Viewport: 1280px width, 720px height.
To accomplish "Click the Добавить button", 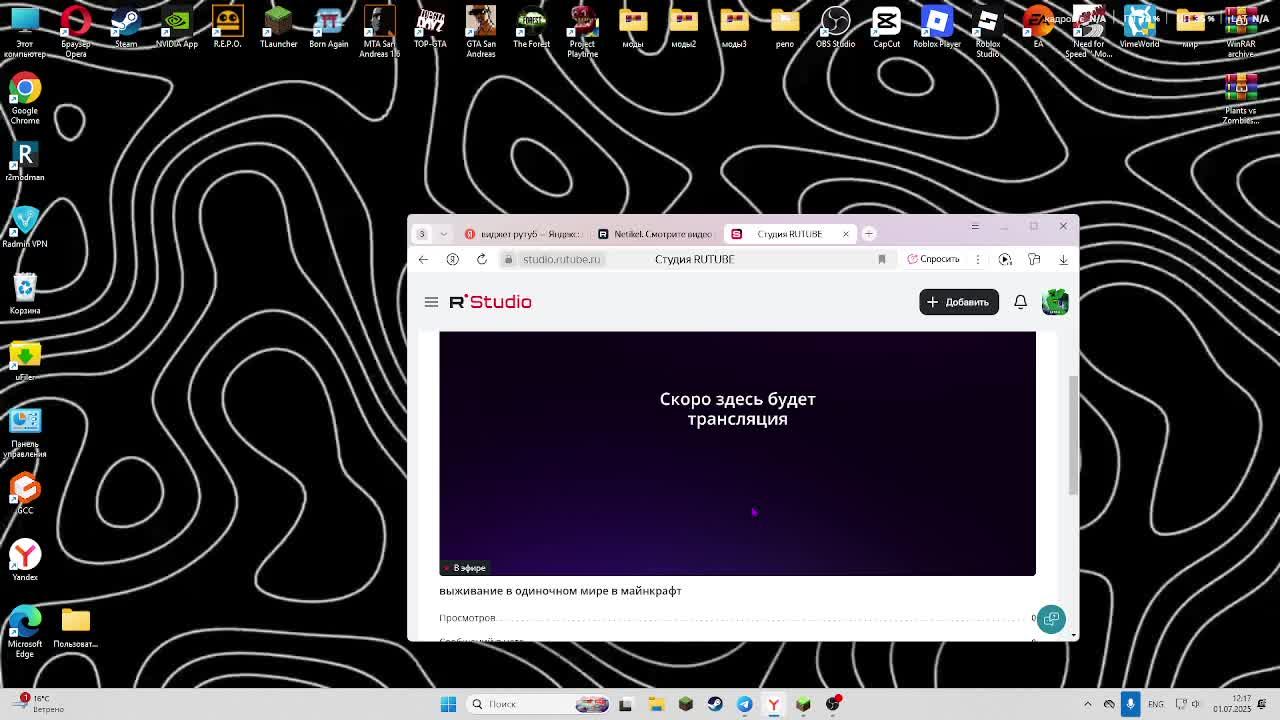I will click(x=958, y=302).
